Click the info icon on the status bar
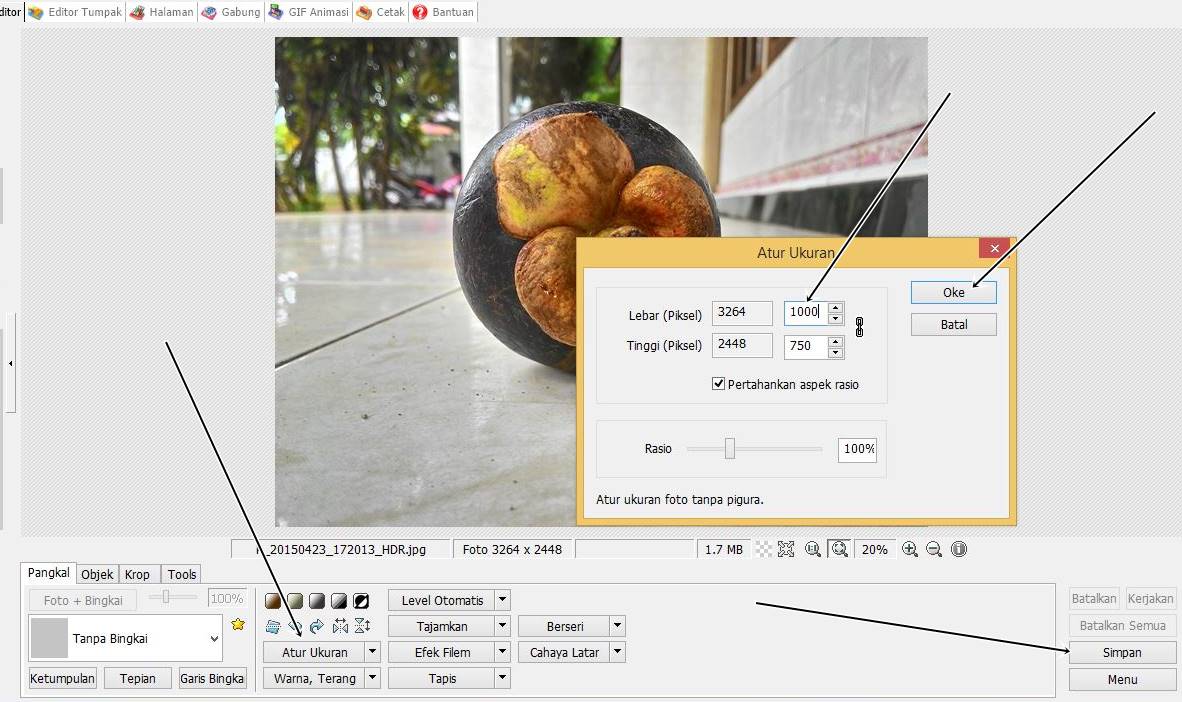This screenshot has width=1182, height=702. [958, 549]
